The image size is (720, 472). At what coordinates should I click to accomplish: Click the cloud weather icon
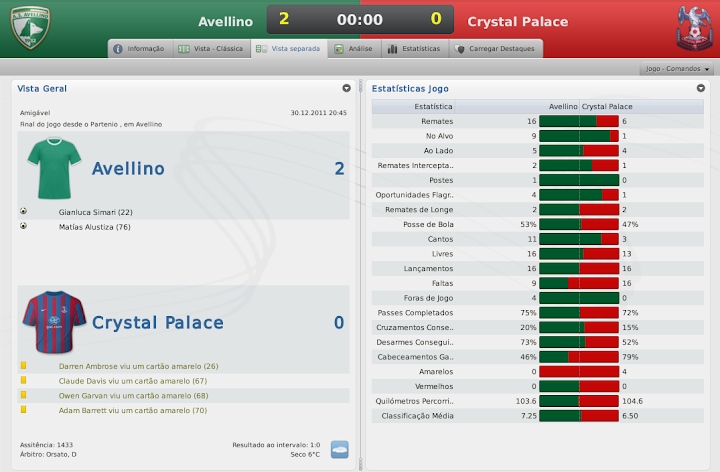[340, 449]
